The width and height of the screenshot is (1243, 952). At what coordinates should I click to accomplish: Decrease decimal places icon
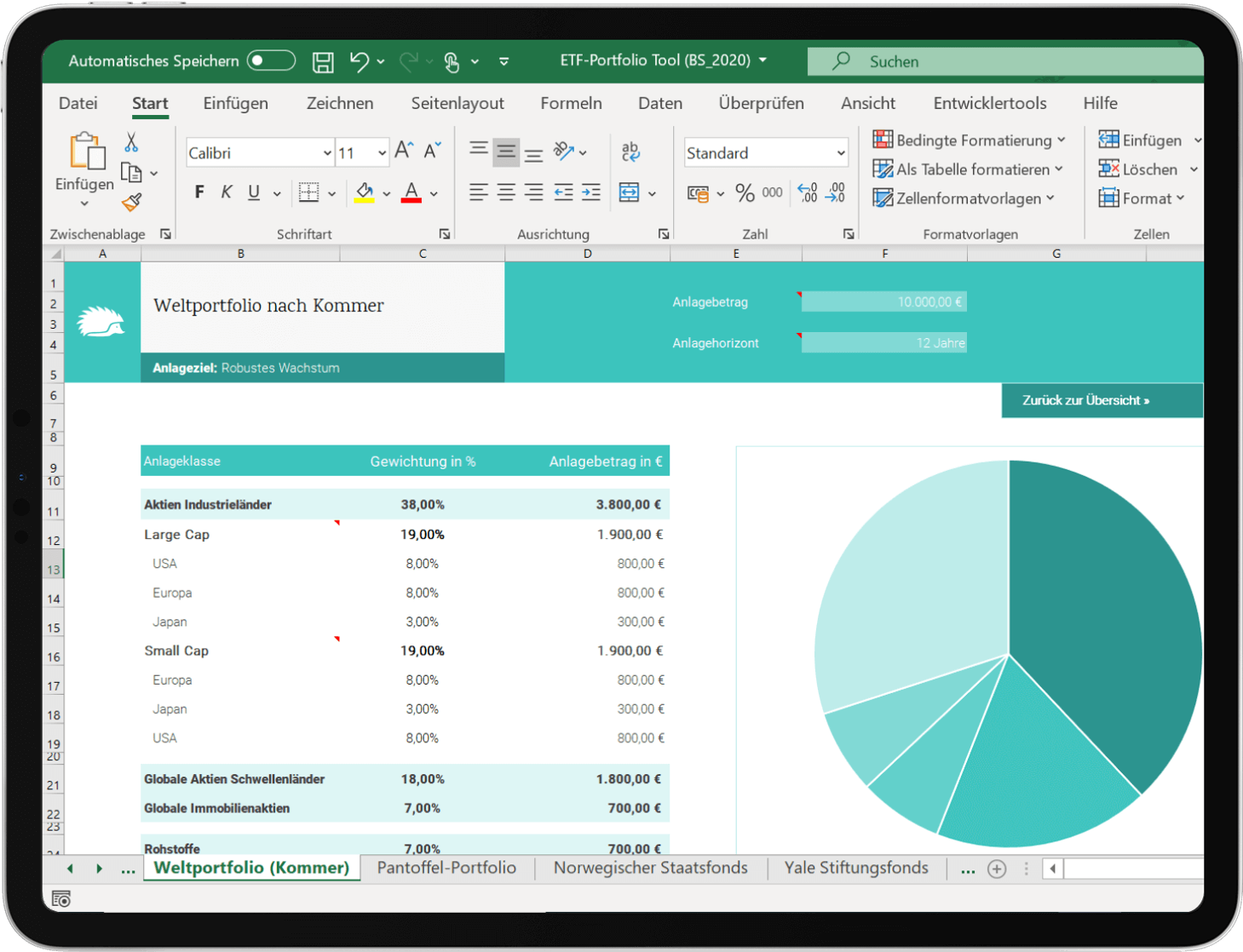835,193
